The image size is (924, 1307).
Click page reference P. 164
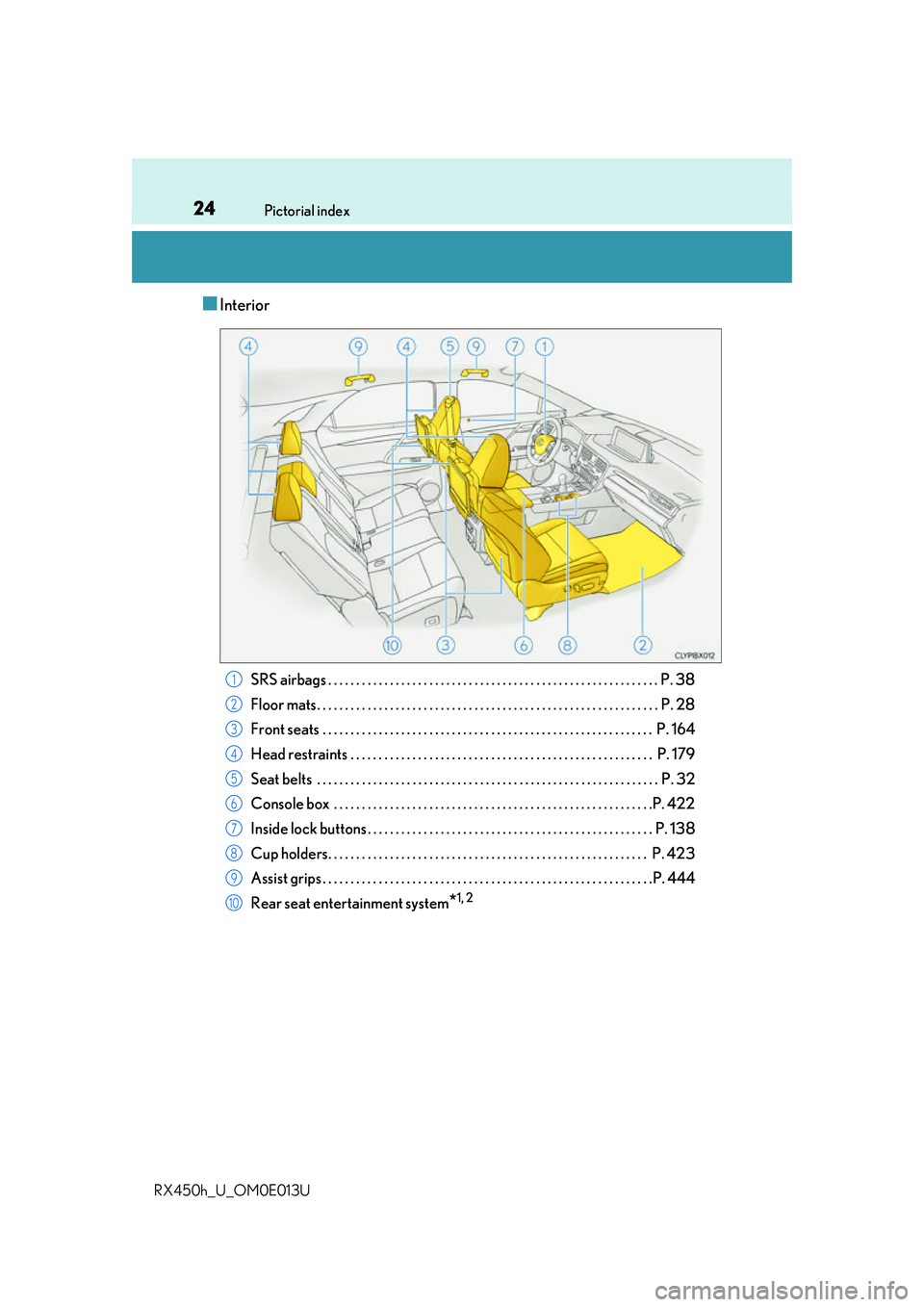coord(676,730)
